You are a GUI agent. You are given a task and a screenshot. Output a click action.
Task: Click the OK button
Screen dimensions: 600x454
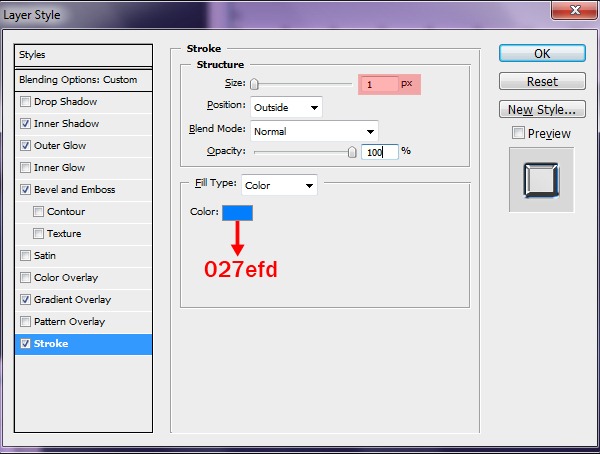(x=542, y=53)
